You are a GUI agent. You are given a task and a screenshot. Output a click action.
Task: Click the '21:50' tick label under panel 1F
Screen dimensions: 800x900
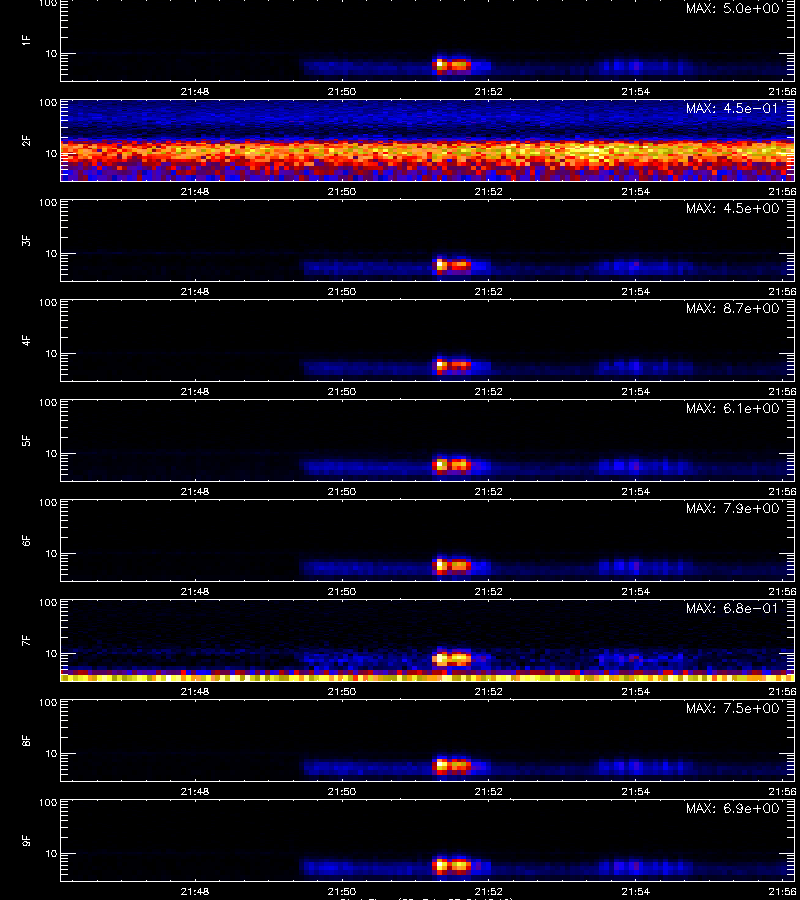tap(342, 92)
